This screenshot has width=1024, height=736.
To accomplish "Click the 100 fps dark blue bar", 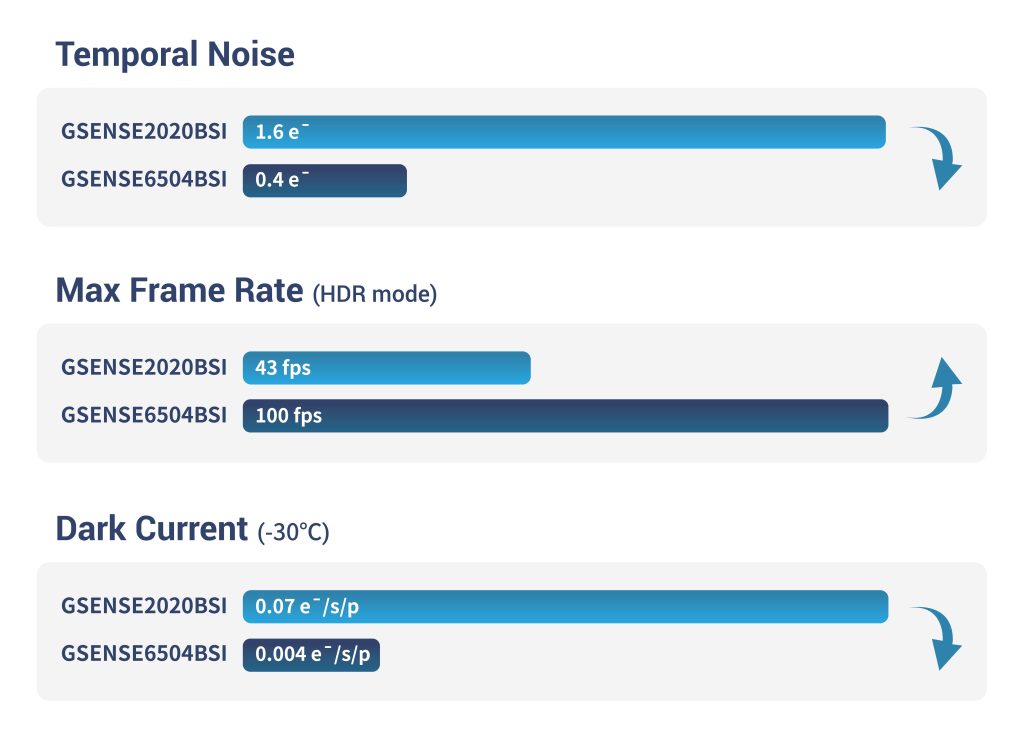I will click(565, 415).
